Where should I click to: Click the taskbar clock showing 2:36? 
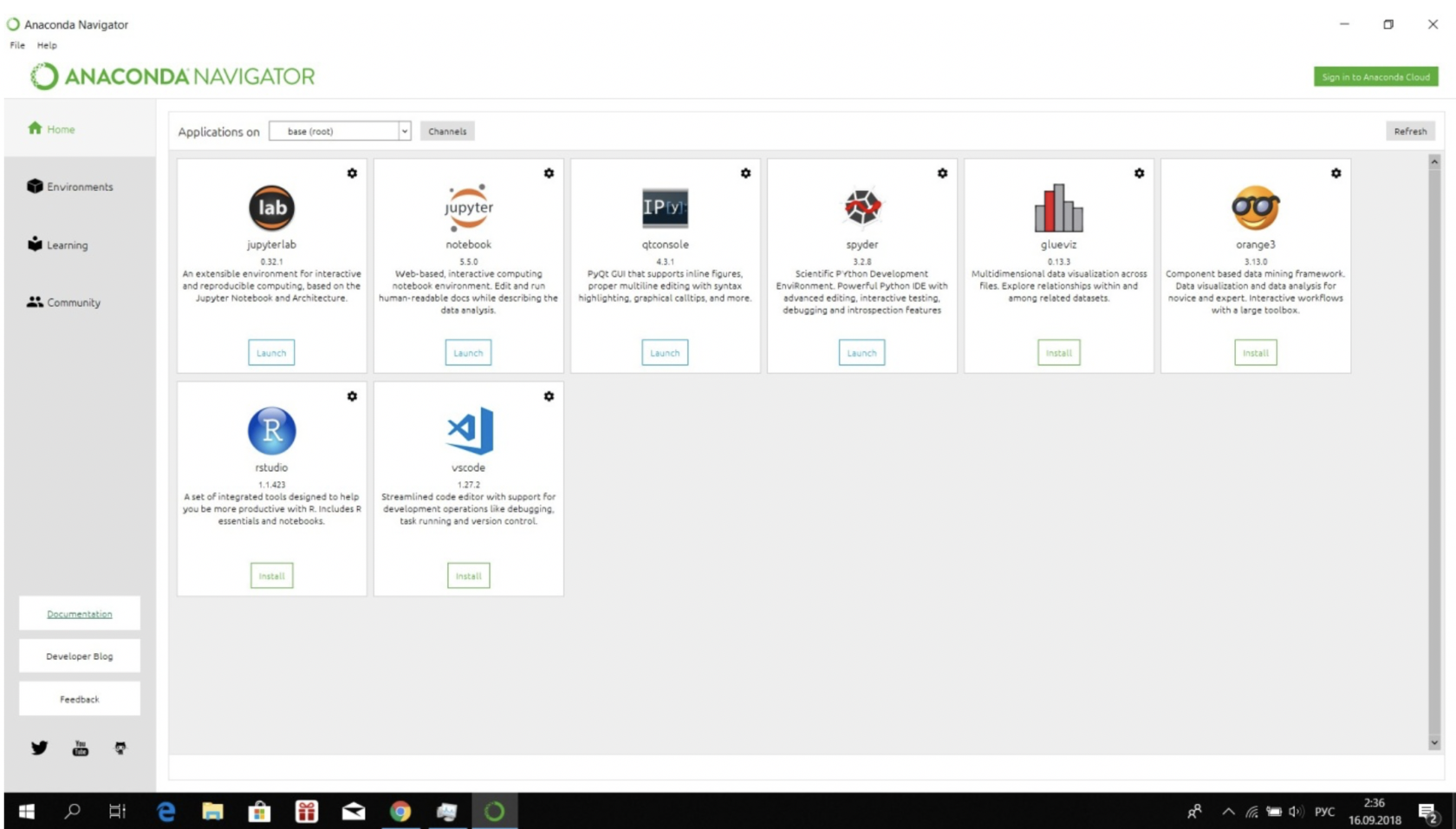tap(1375, 812)
